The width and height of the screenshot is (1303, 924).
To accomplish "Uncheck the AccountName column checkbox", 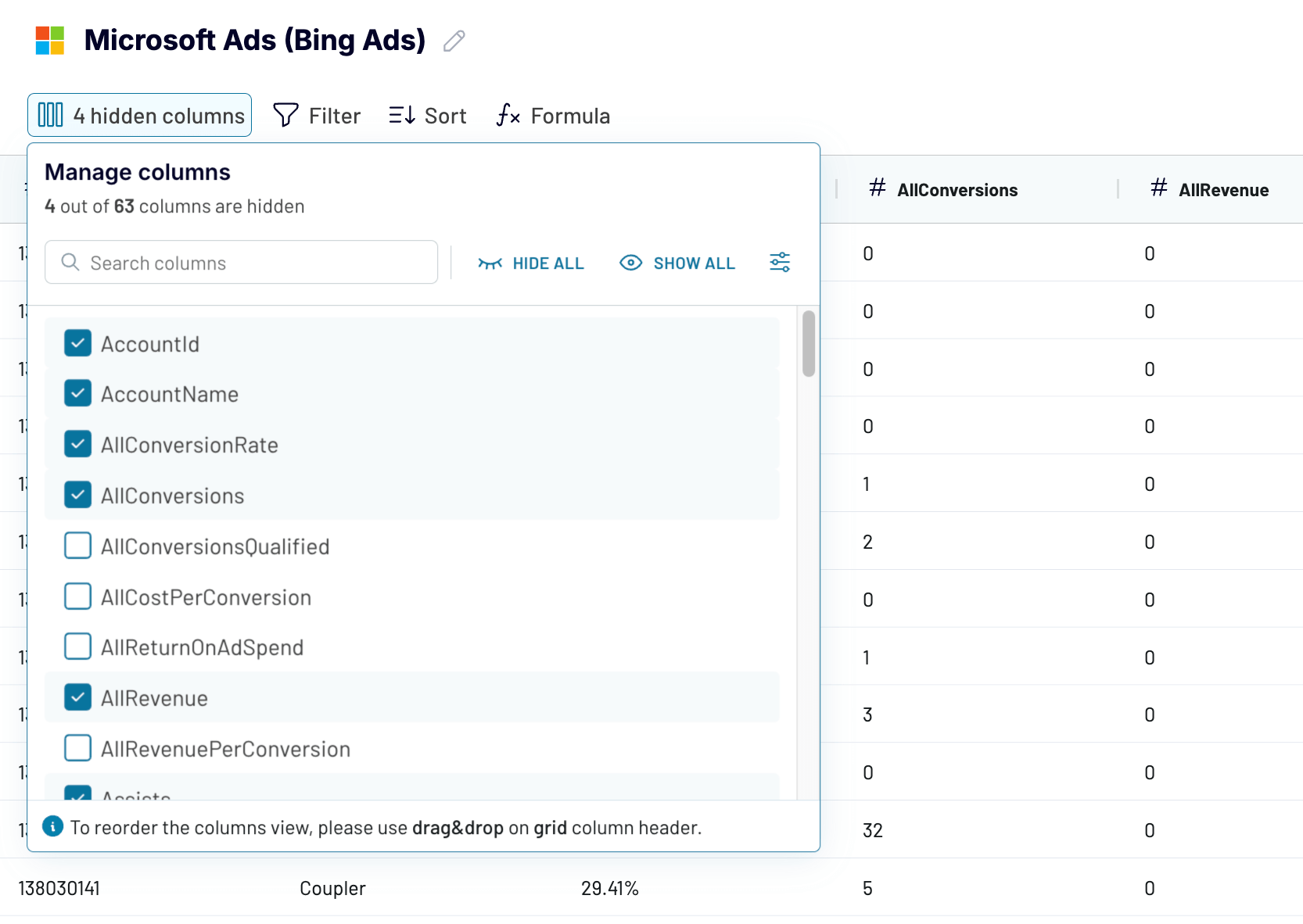I will [77, 393].
